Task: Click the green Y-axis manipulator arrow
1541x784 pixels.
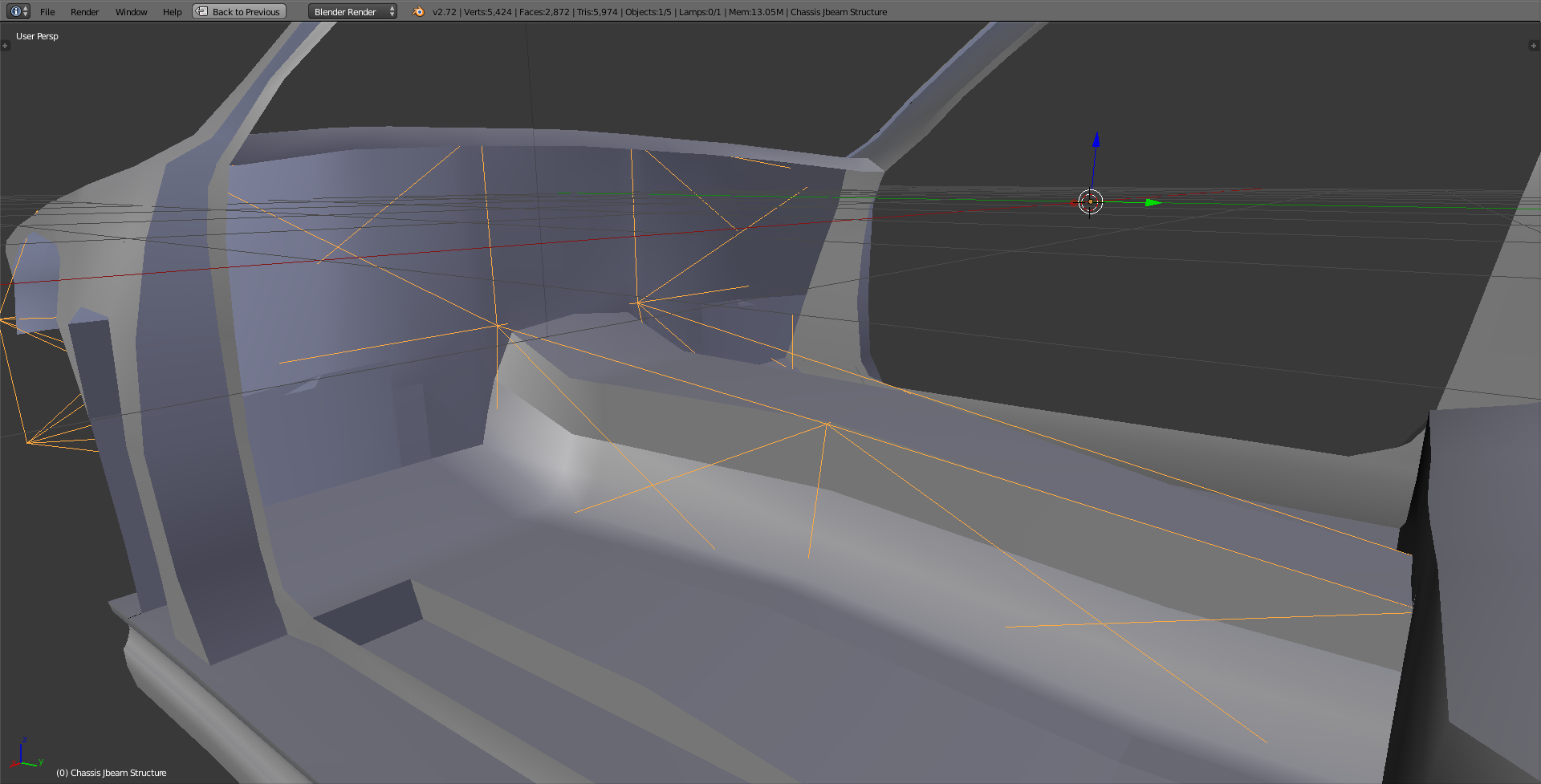Action: [x=1153, y=202]
